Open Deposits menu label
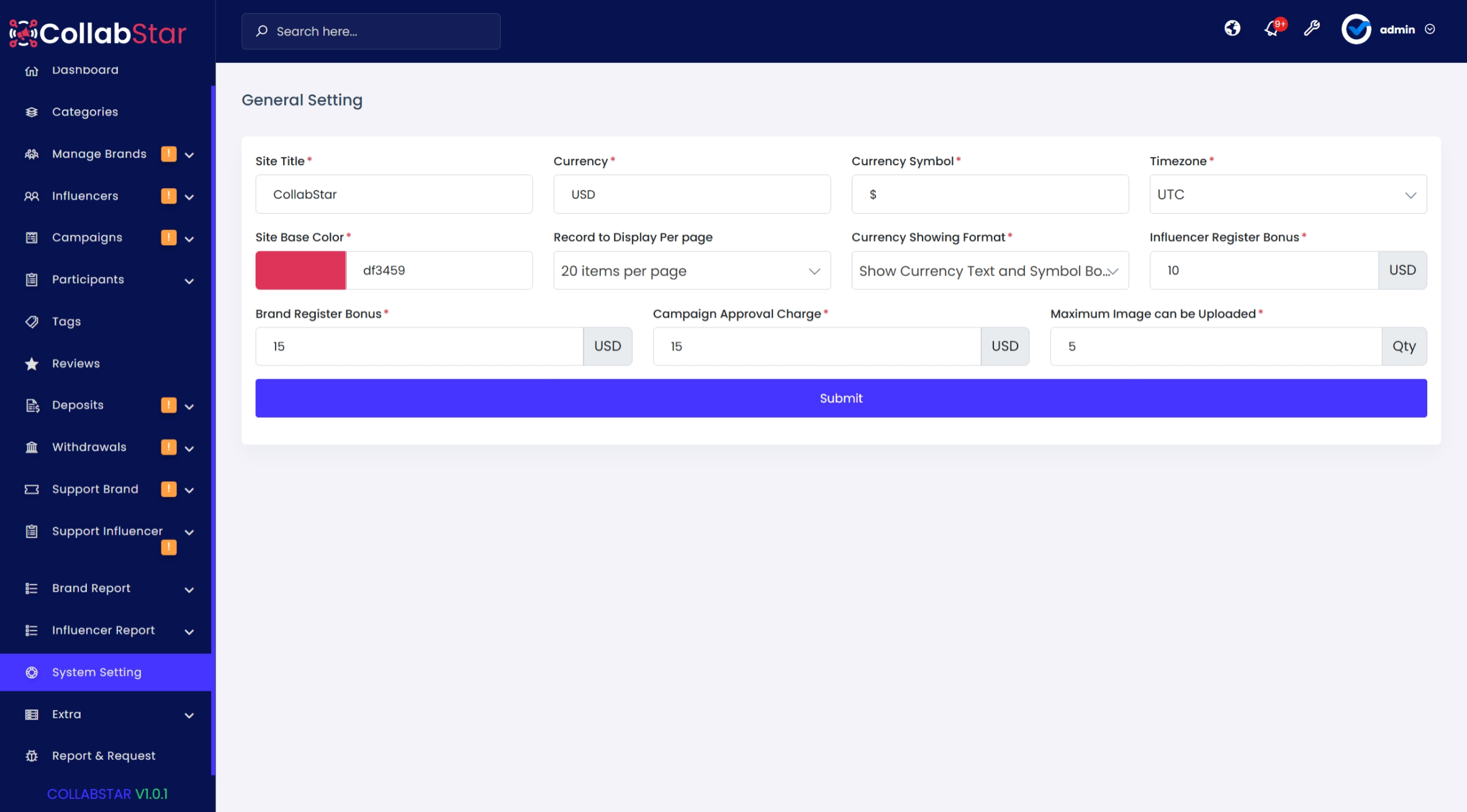The height and width of the screenshot is (812, 1467). click(x=78, y=405)
